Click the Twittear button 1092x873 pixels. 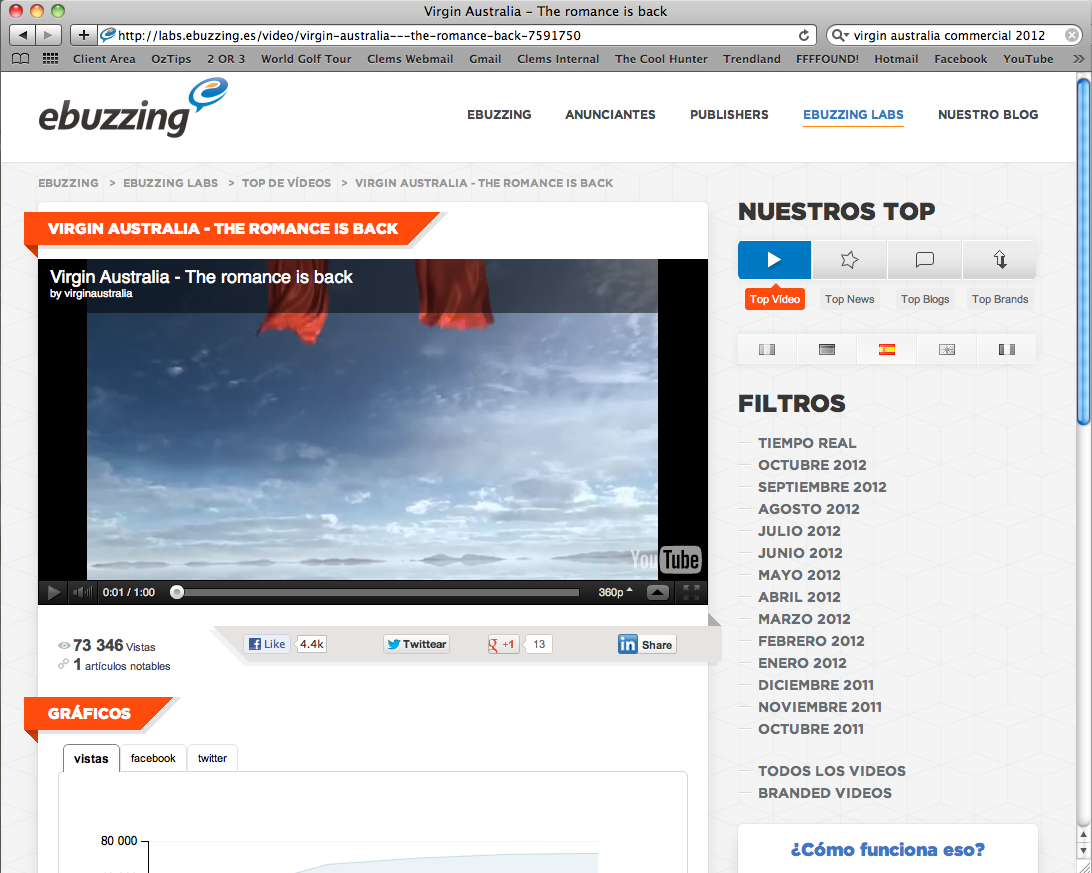tap(416, 645)
